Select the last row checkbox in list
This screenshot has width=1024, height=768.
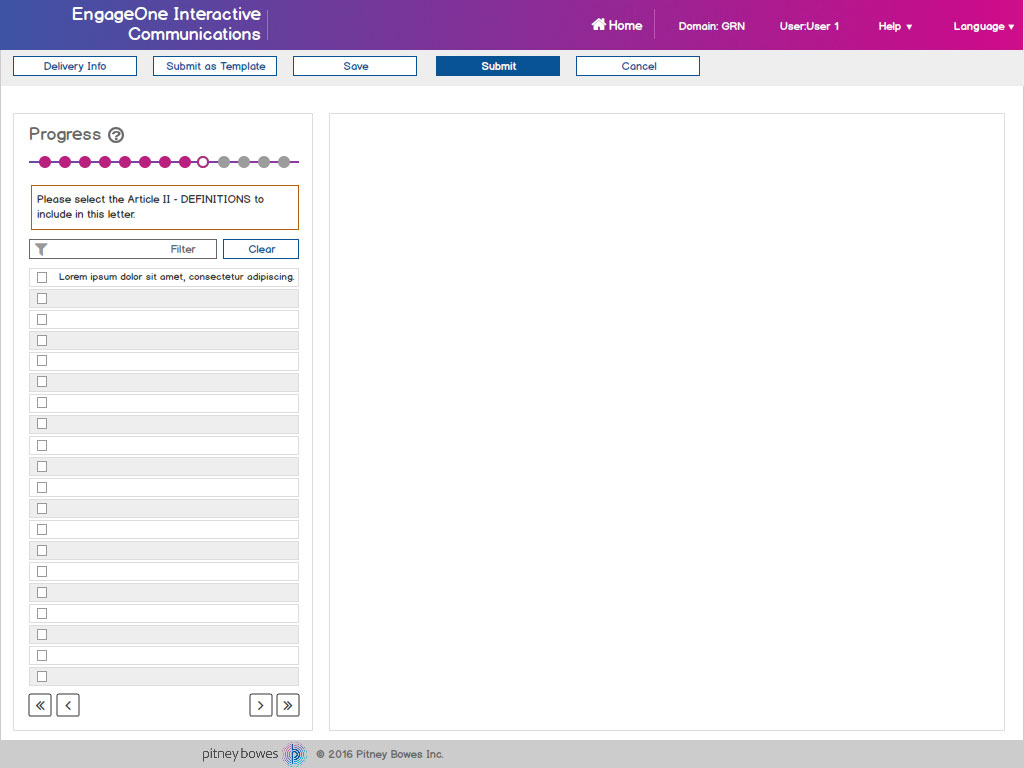point(42,676)
